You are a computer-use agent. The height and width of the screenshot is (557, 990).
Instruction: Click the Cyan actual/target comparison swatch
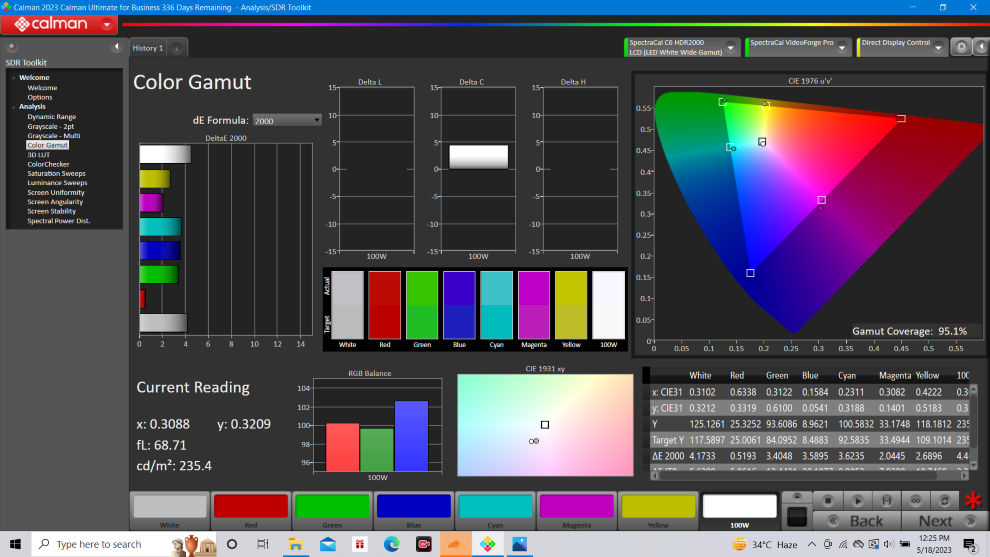click(x=496, y=306)
